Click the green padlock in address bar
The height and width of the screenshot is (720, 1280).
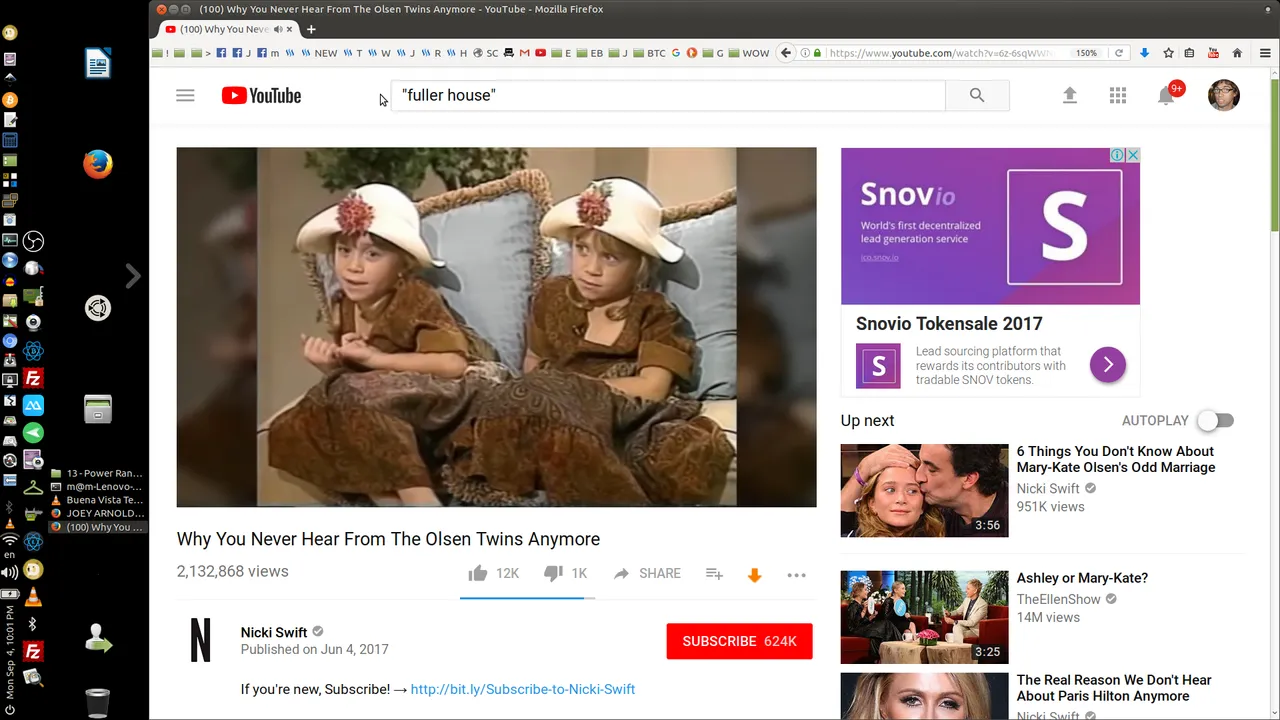(817, 53)
